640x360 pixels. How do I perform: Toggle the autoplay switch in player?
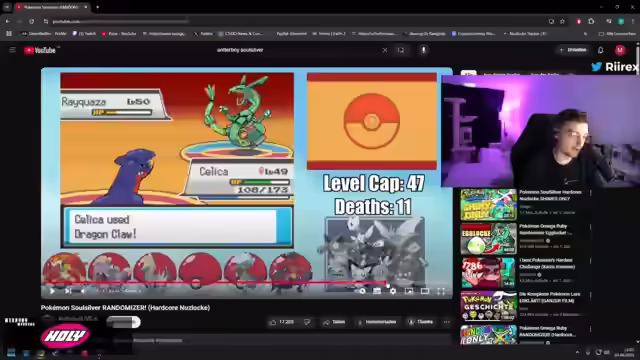362,291
